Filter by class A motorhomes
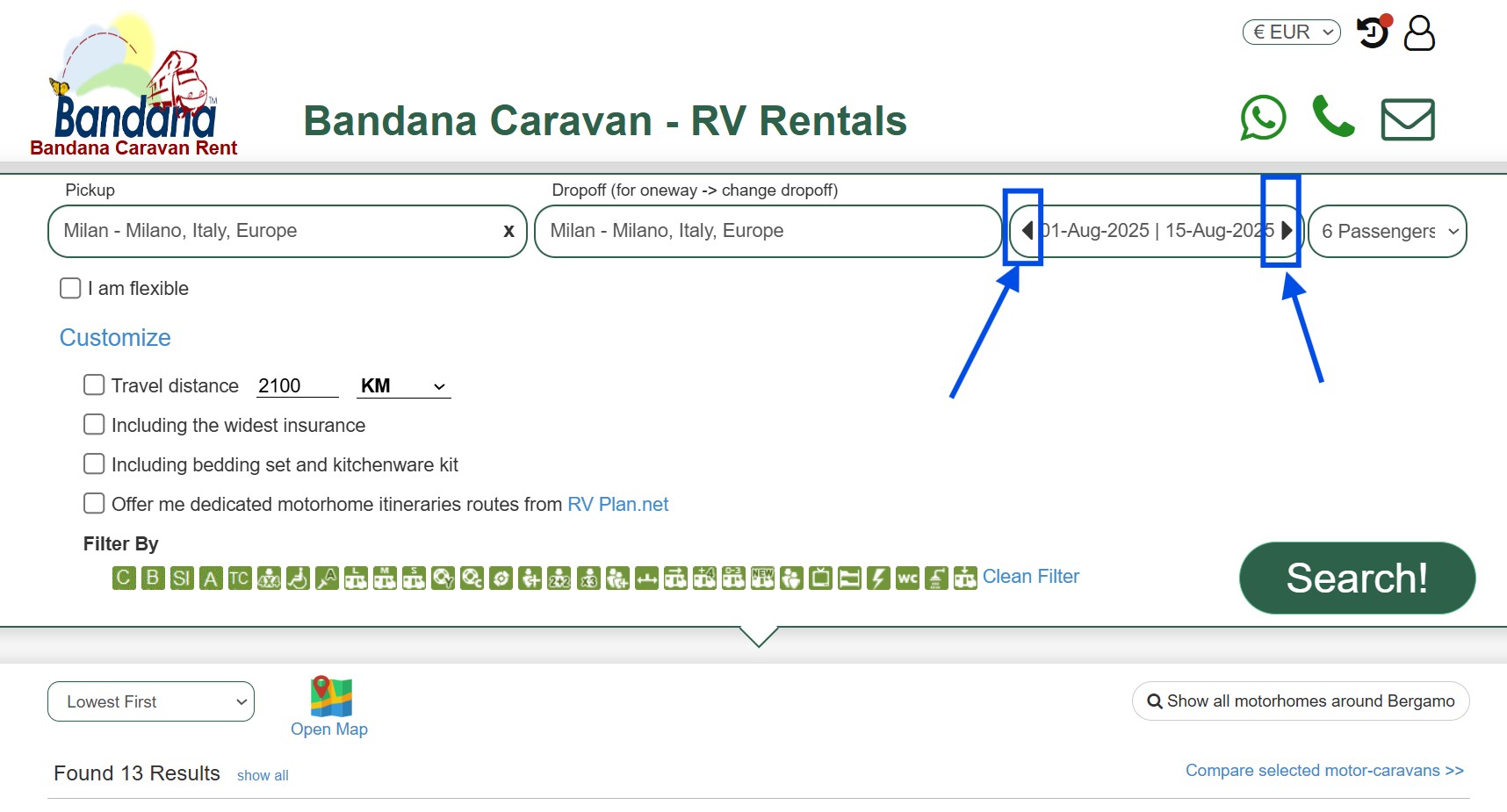 click(211, 578)
